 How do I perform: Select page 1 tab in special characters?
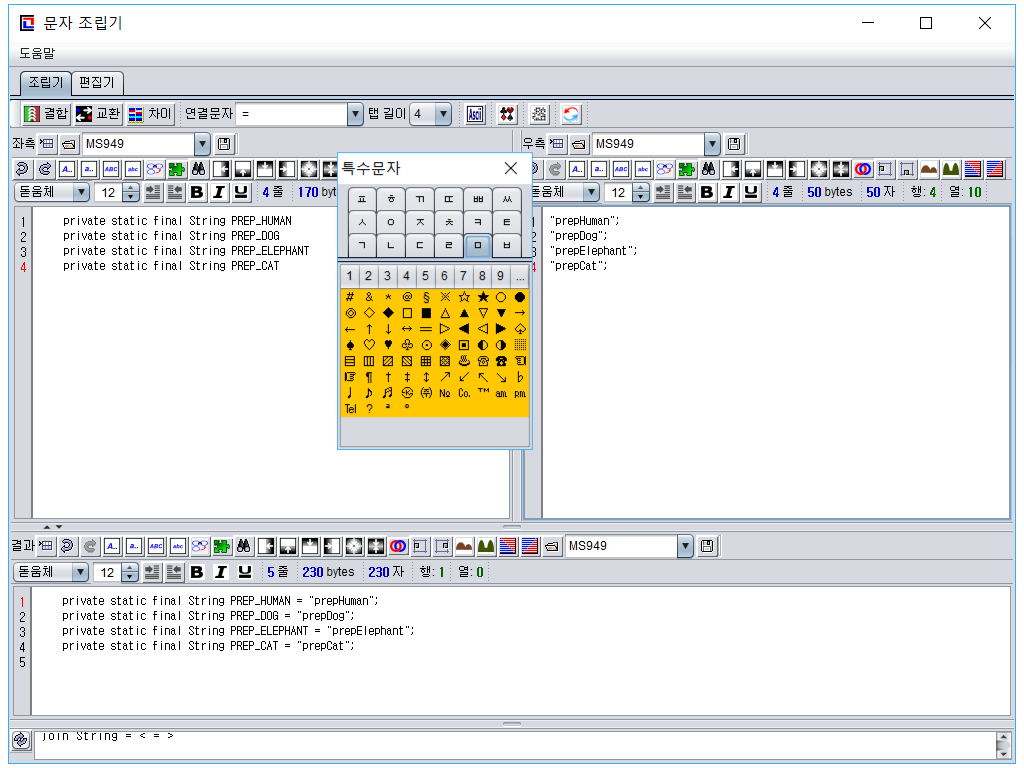coord(349,276)
